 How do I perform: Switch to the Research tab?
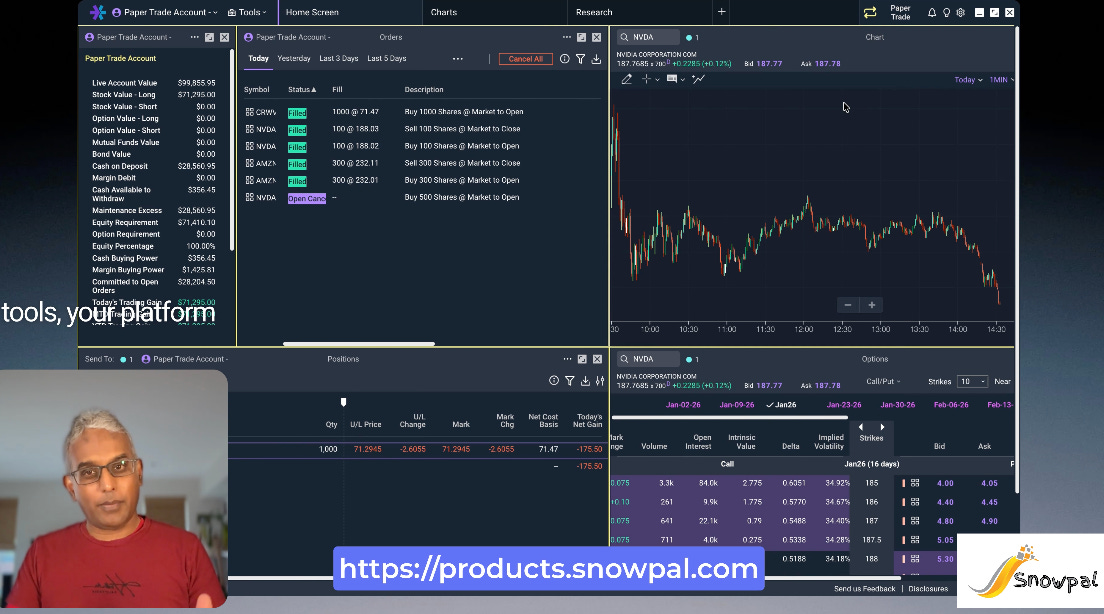(x=594, y=12)
